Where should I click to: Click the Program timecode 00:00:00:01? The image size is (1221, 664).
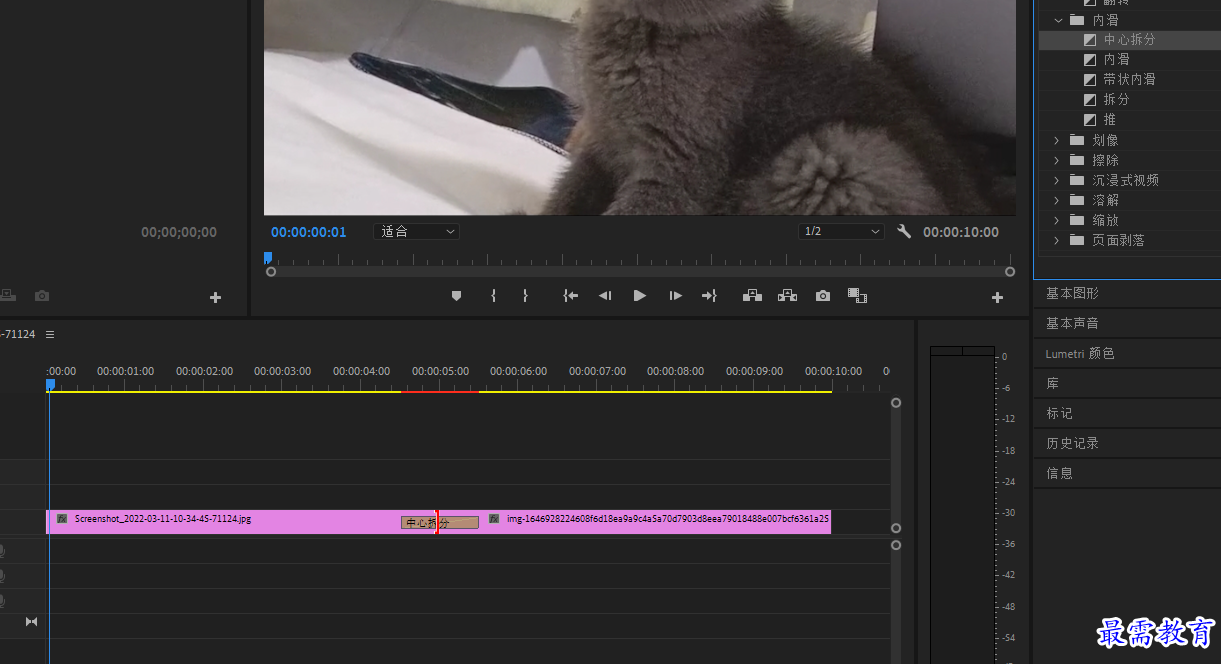tap(308, 232)
